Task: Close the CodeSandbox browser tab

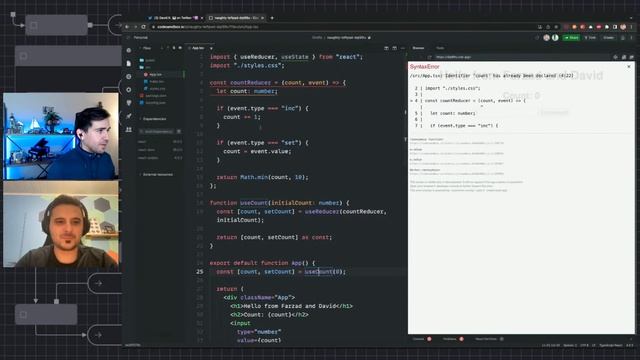Action: (x=262, y=18)
